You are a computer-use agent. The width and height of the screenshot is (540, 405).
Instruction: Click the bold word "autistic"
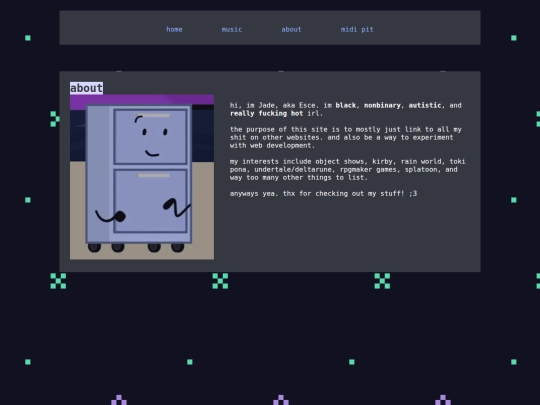click(x=425, y=105)
